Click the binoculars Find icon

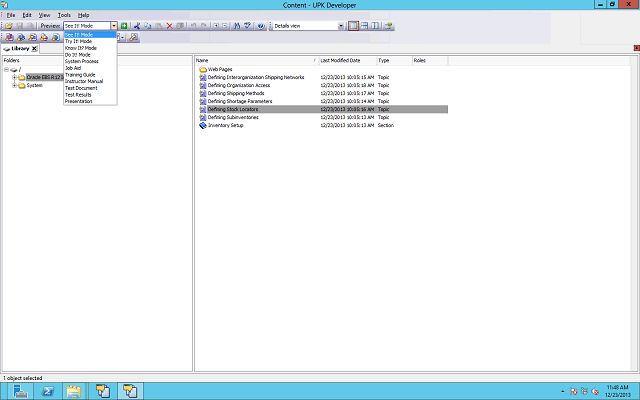click(x=236, y=25)
